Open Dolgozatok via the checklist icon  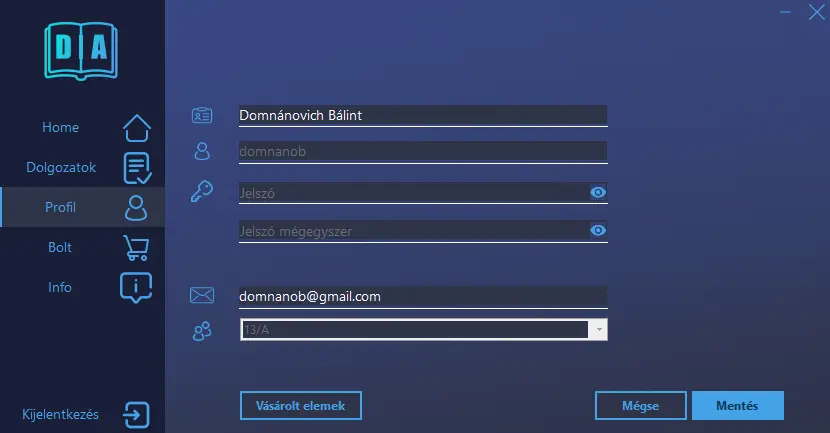click(136, 168)
